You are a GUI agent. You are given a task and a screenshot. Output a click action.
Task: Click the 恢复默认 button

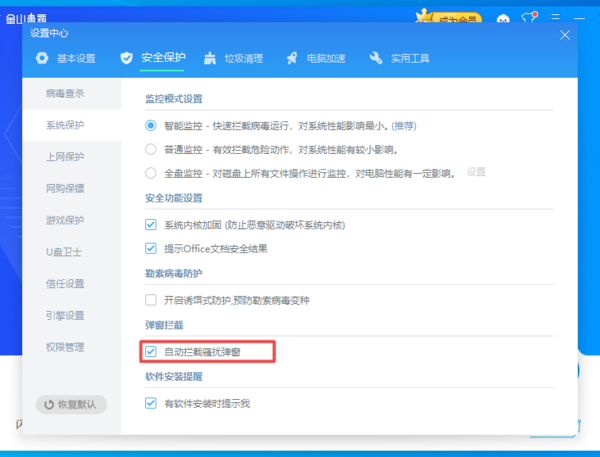(70, 405)
